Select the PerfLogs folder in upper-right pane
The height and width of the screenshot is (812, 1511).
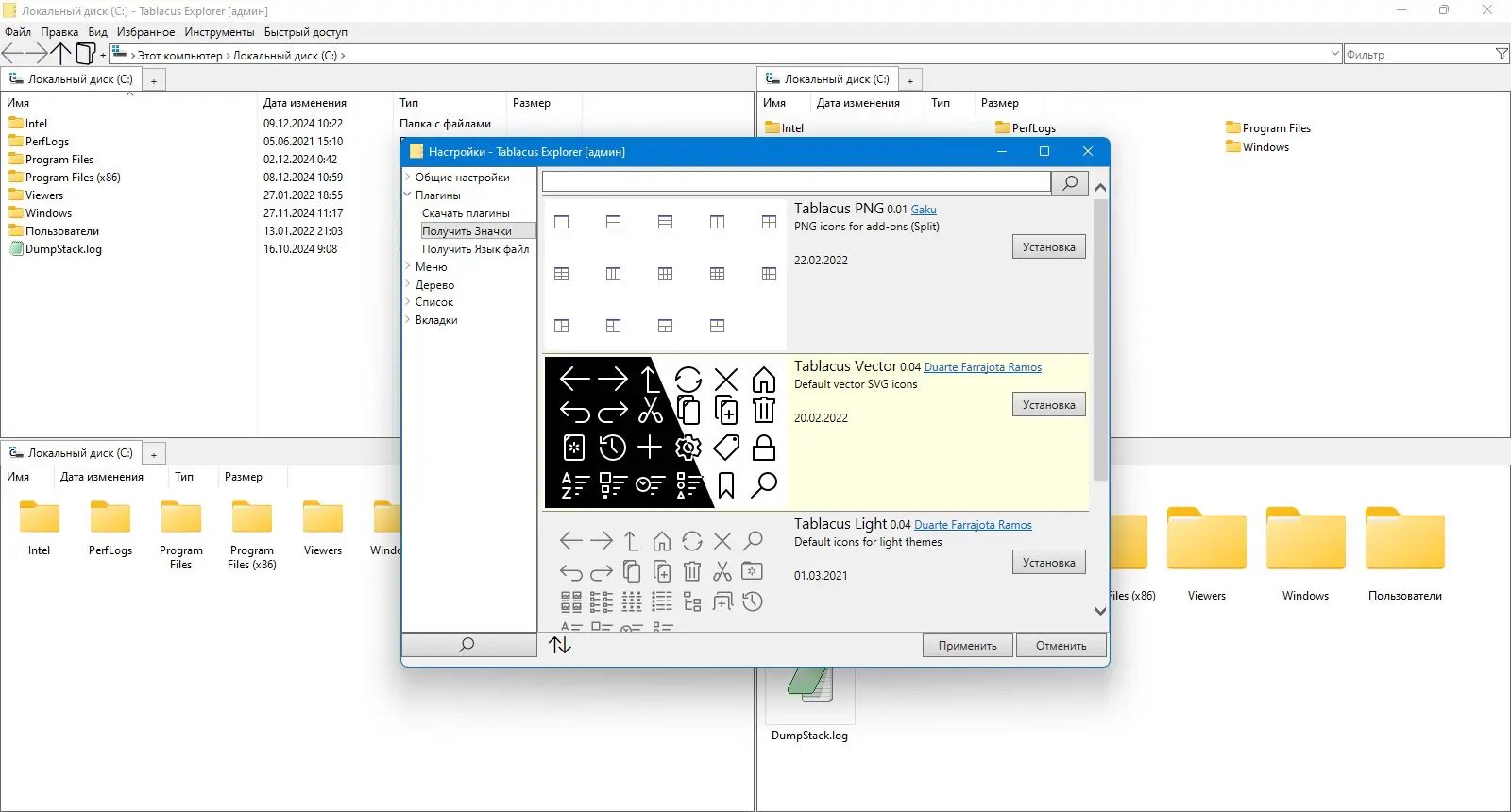[1026, 128]
